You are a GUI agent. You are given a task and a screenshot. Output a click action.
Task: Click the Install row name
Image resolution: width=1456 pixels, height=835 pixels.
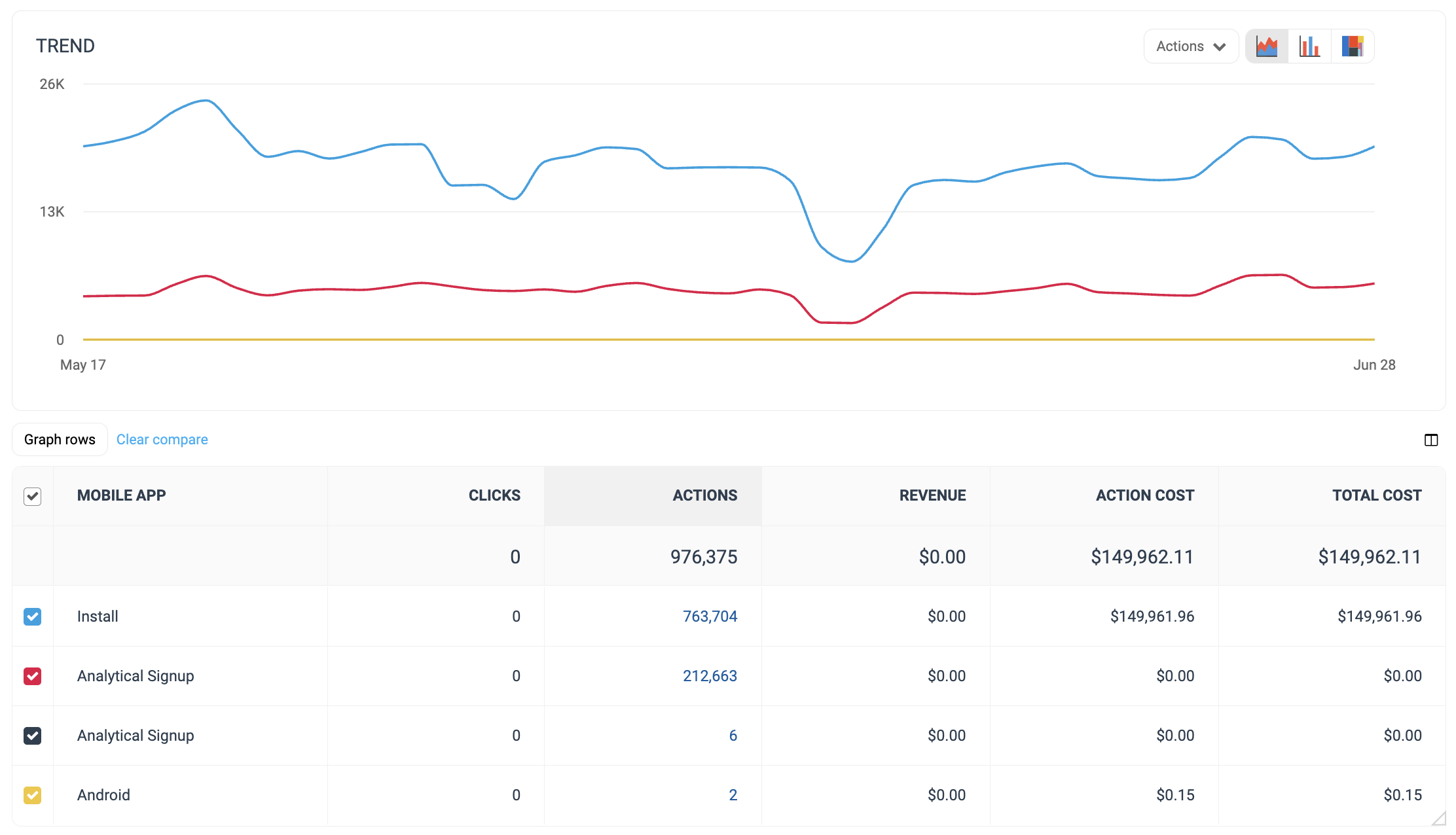(98, 616)
